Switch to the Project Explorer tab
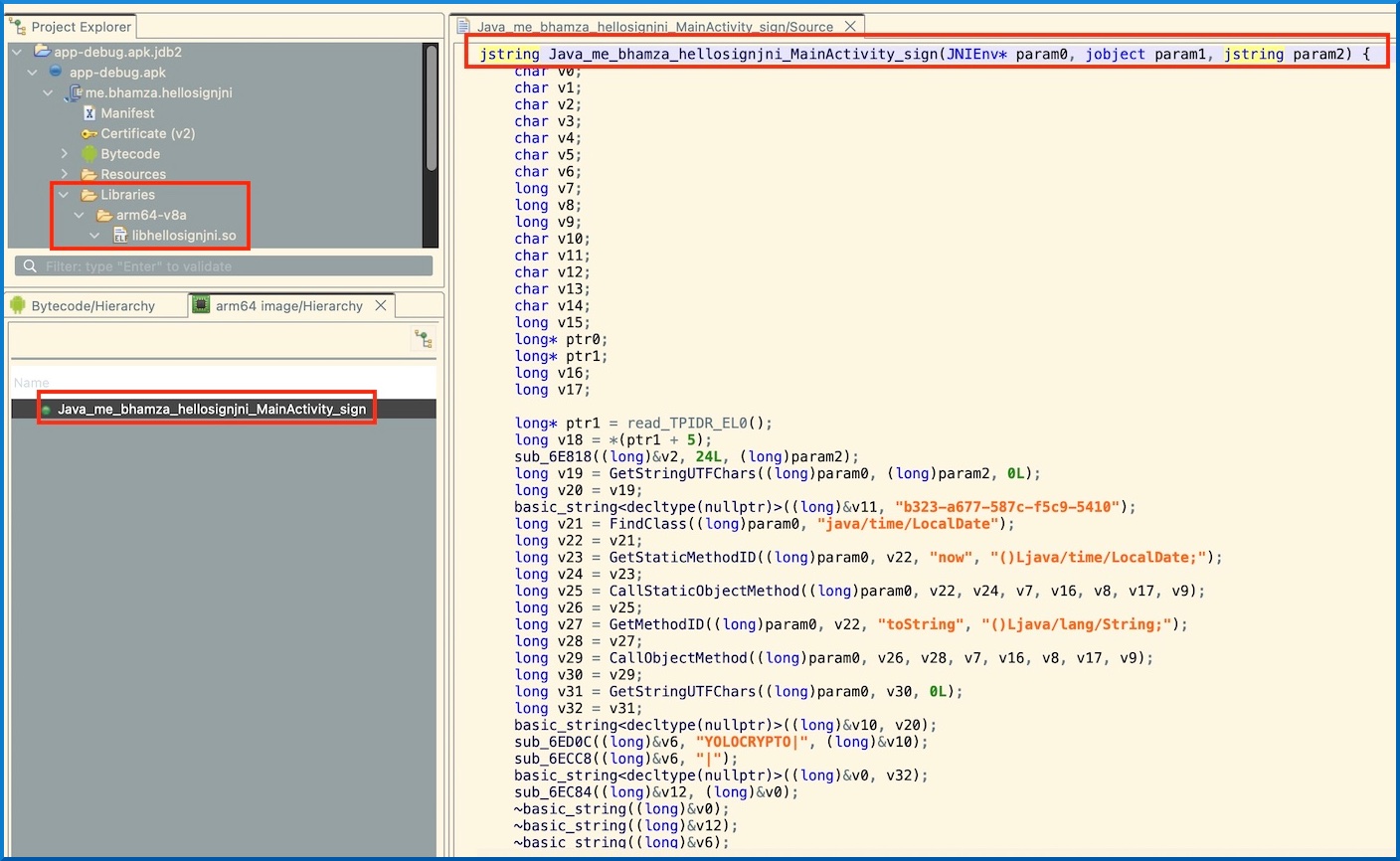Screen dimensions: 1400x861 point(72,27)
